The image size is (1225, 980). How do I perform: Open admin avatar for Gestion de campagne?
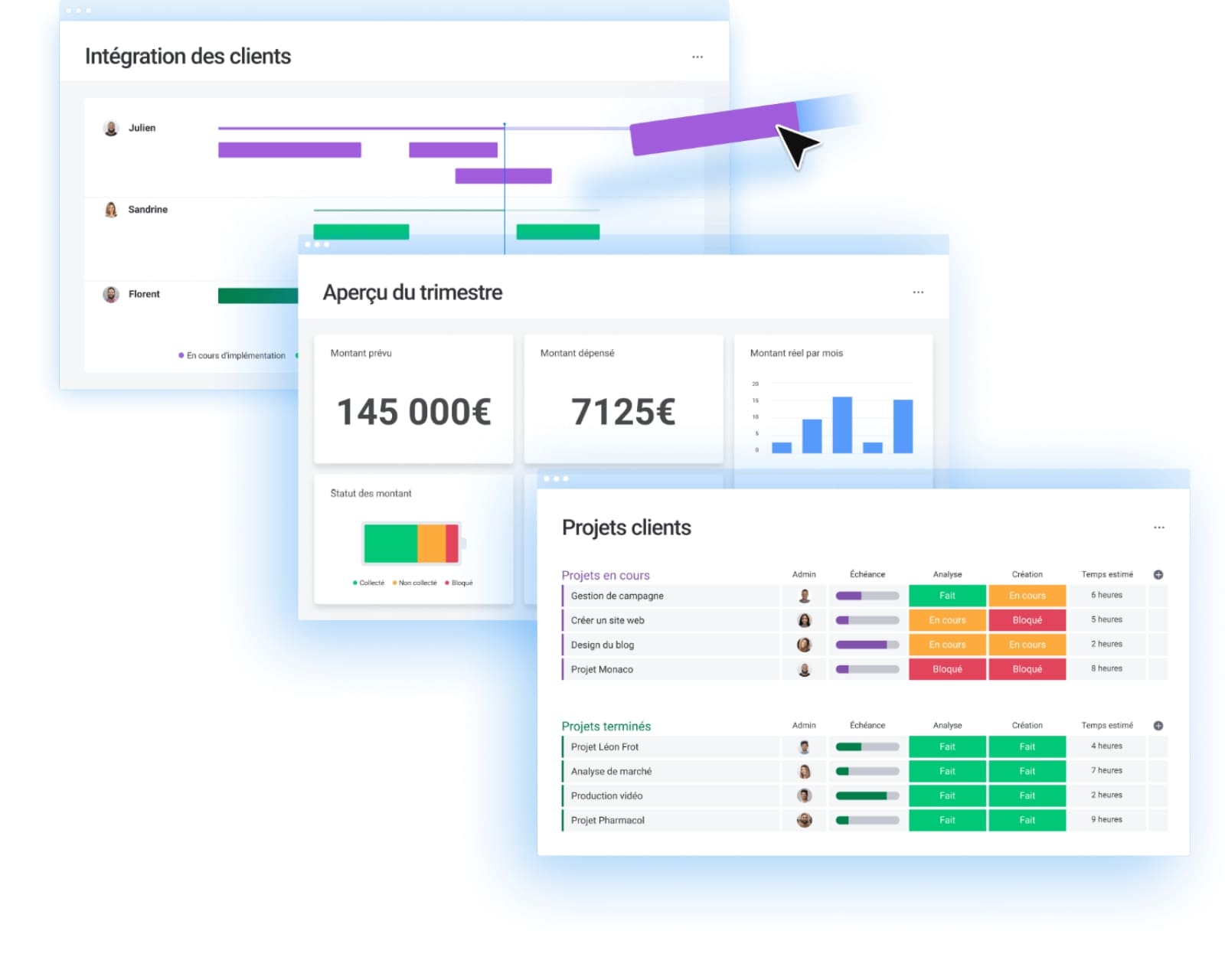point(804,596)
